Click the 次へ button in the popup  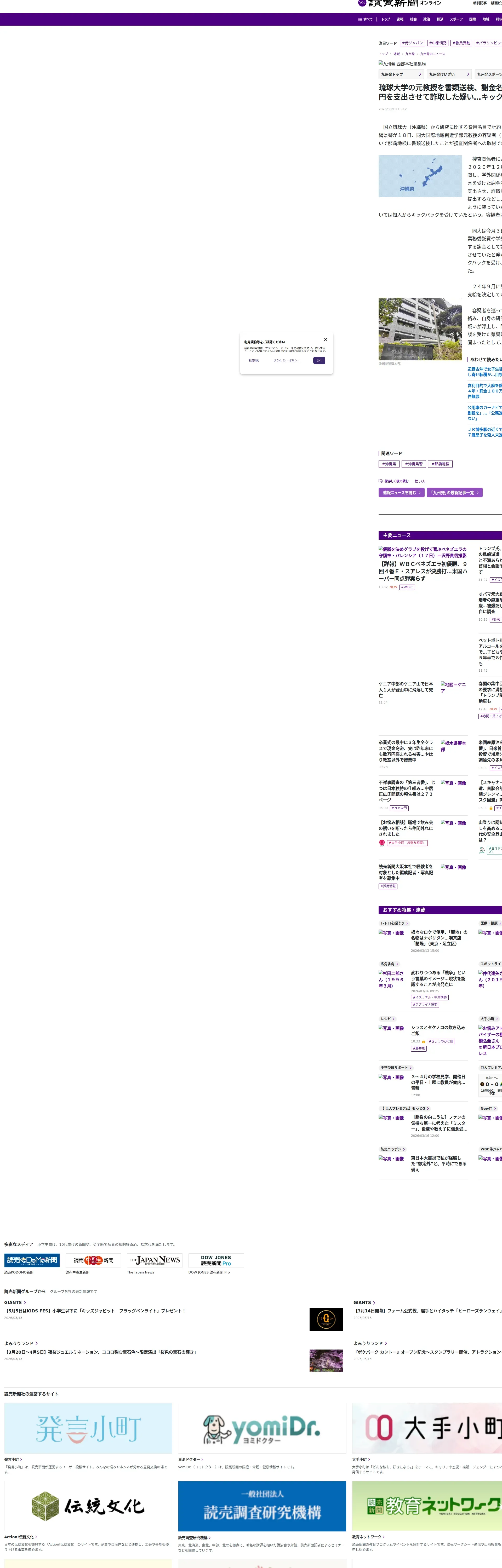319,360
